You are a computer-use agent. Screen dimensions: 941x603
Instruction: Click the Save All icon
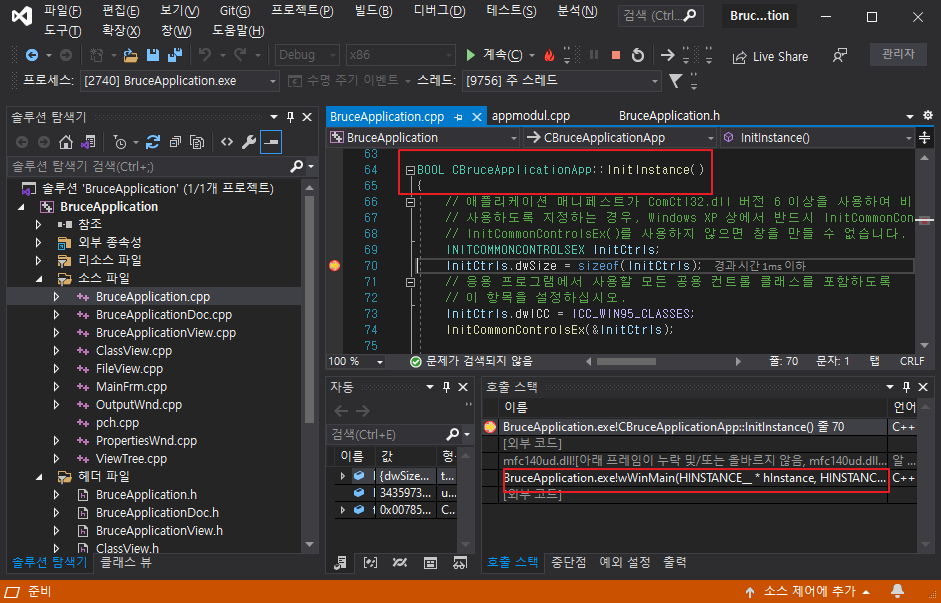[x=175, y=55]
